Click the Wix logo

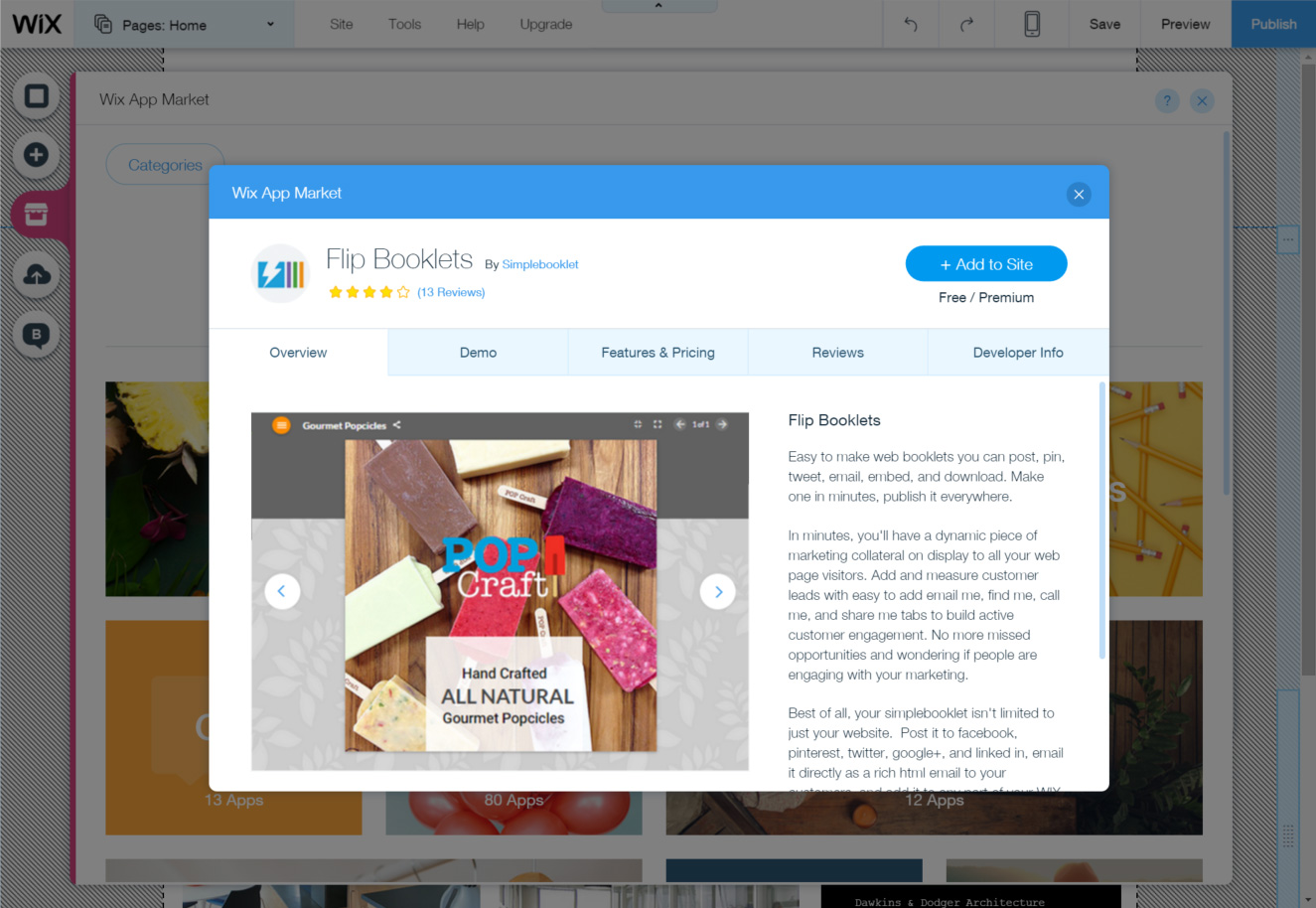pyautogui.click(x=37, y=24)
